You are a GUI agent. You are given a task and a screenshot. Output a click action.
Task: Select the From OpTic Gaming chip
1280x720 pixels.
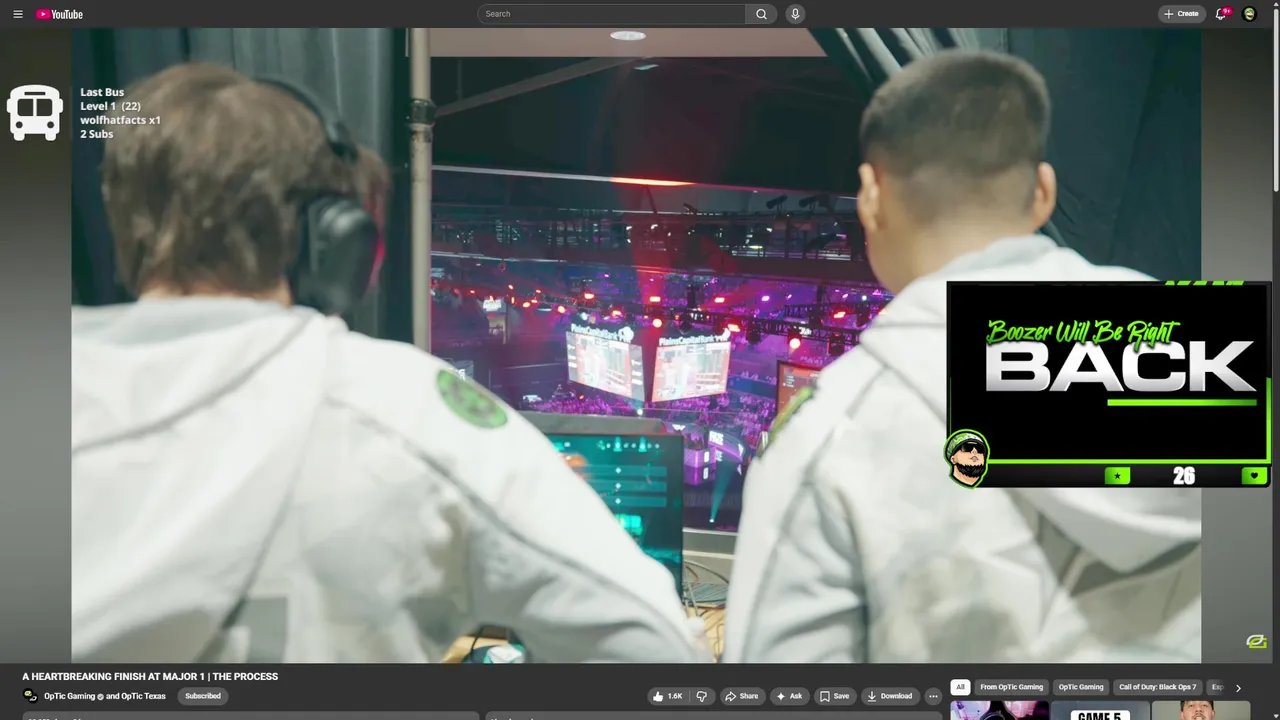[1011, 687]
